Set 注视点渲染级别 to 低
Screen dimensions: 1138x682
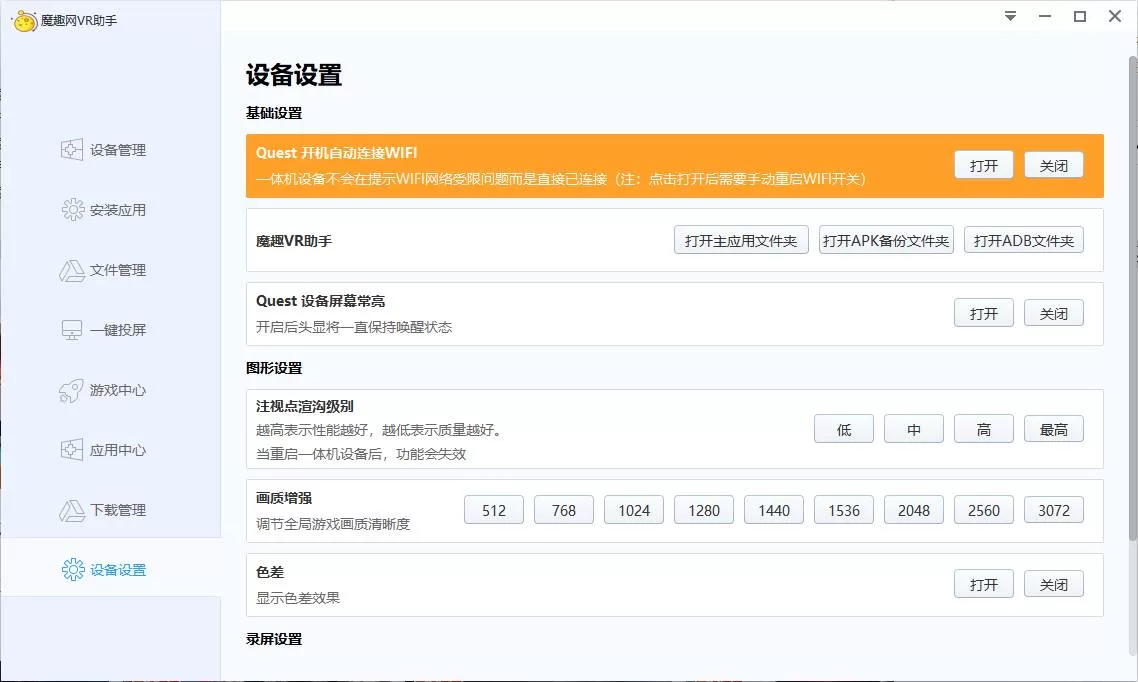point(843,430)
